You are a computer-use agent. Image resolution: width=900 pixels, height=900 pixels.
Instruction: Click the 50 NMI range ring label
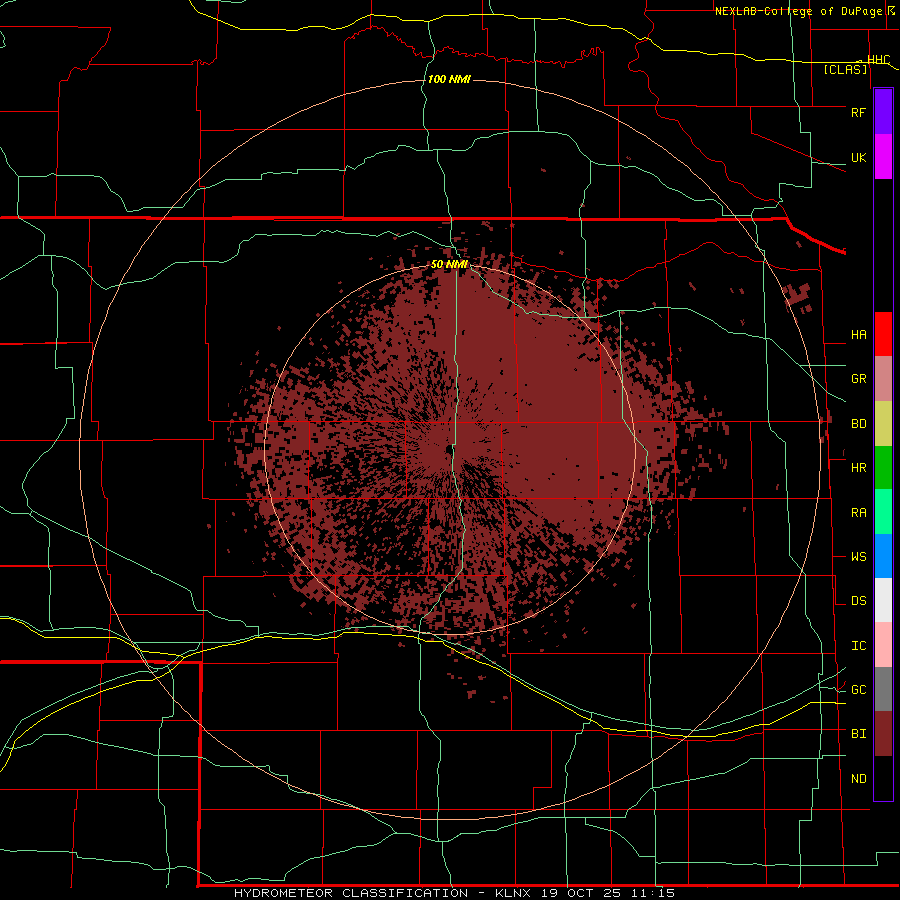(x=449, y=265)
